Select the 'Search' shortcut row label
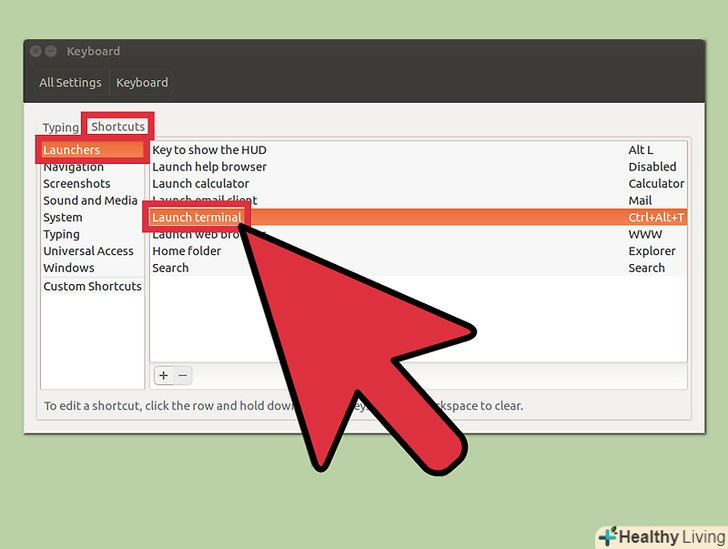The image size is (728, 549). click(x=170, y=268)
